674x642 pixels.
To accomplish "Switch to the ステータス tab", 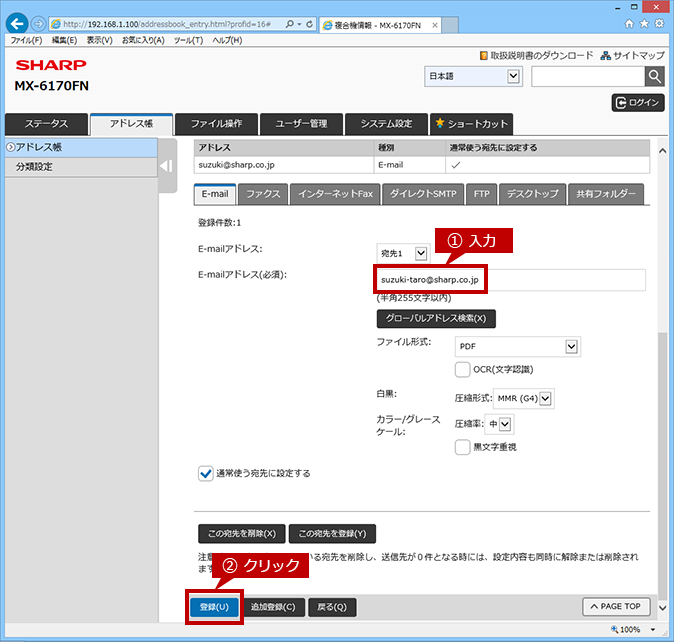I will click(x=46, y=124).
